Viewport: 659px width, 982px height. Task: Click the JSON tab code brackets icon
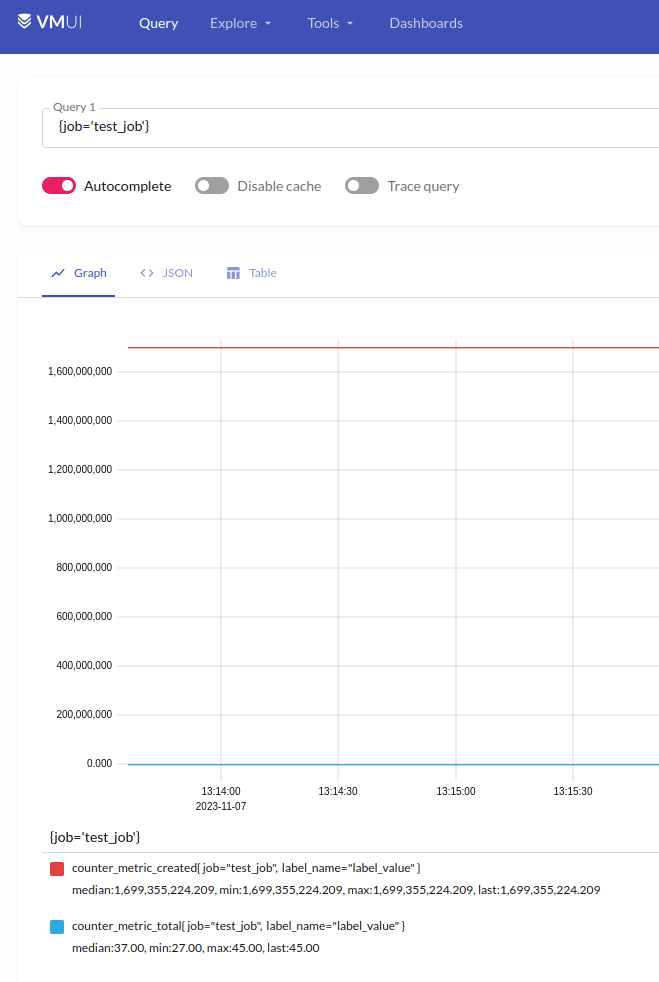coord(147,273)
